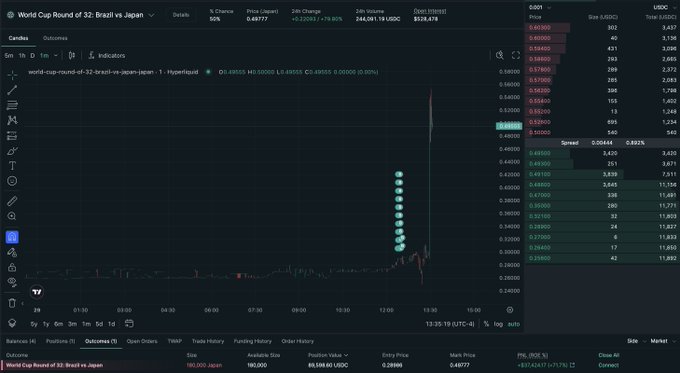Image resolution: width=680 pixels, height=373 pixels.
Task: Set range to 5y
Action: tap(34, 324)
